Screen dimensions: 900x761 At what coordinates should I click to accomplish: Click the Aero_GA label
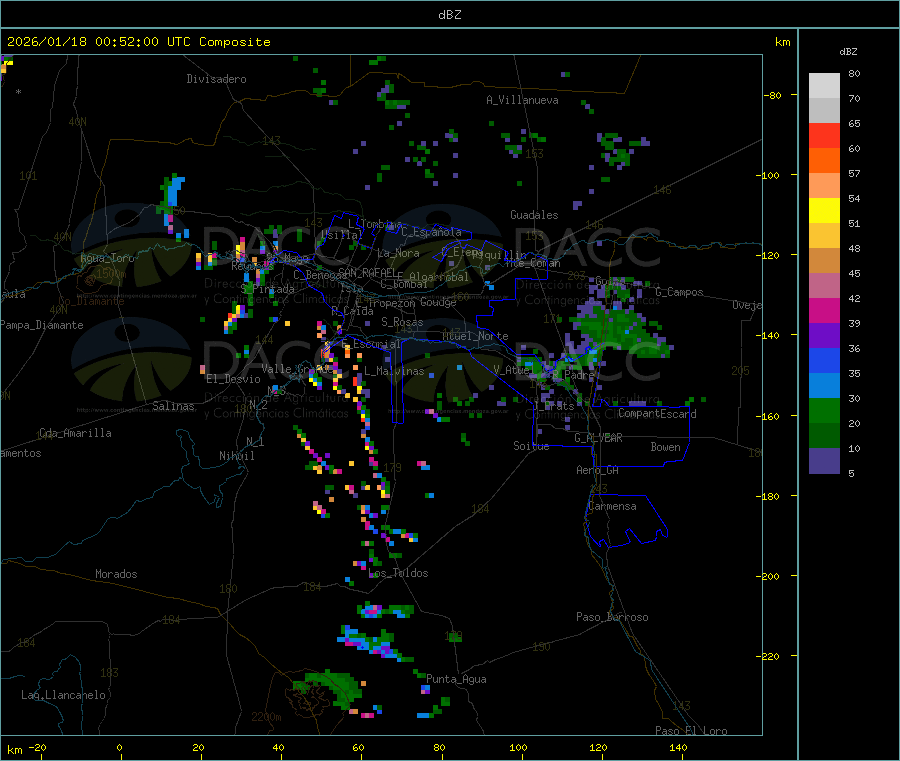pos(597,470)
